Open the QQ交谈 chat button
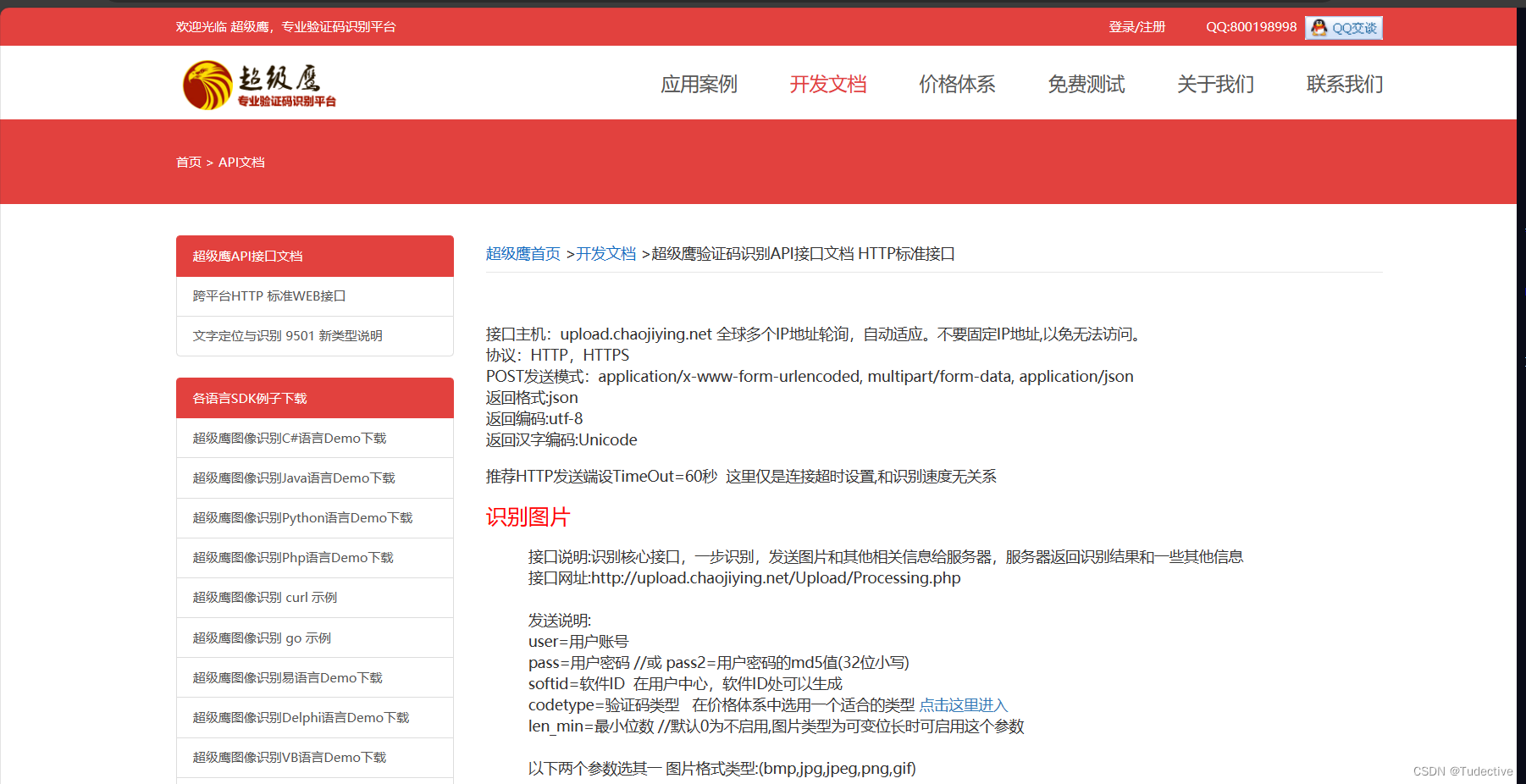Screen dimensions: 1526x784 (x=1344, y=28)
